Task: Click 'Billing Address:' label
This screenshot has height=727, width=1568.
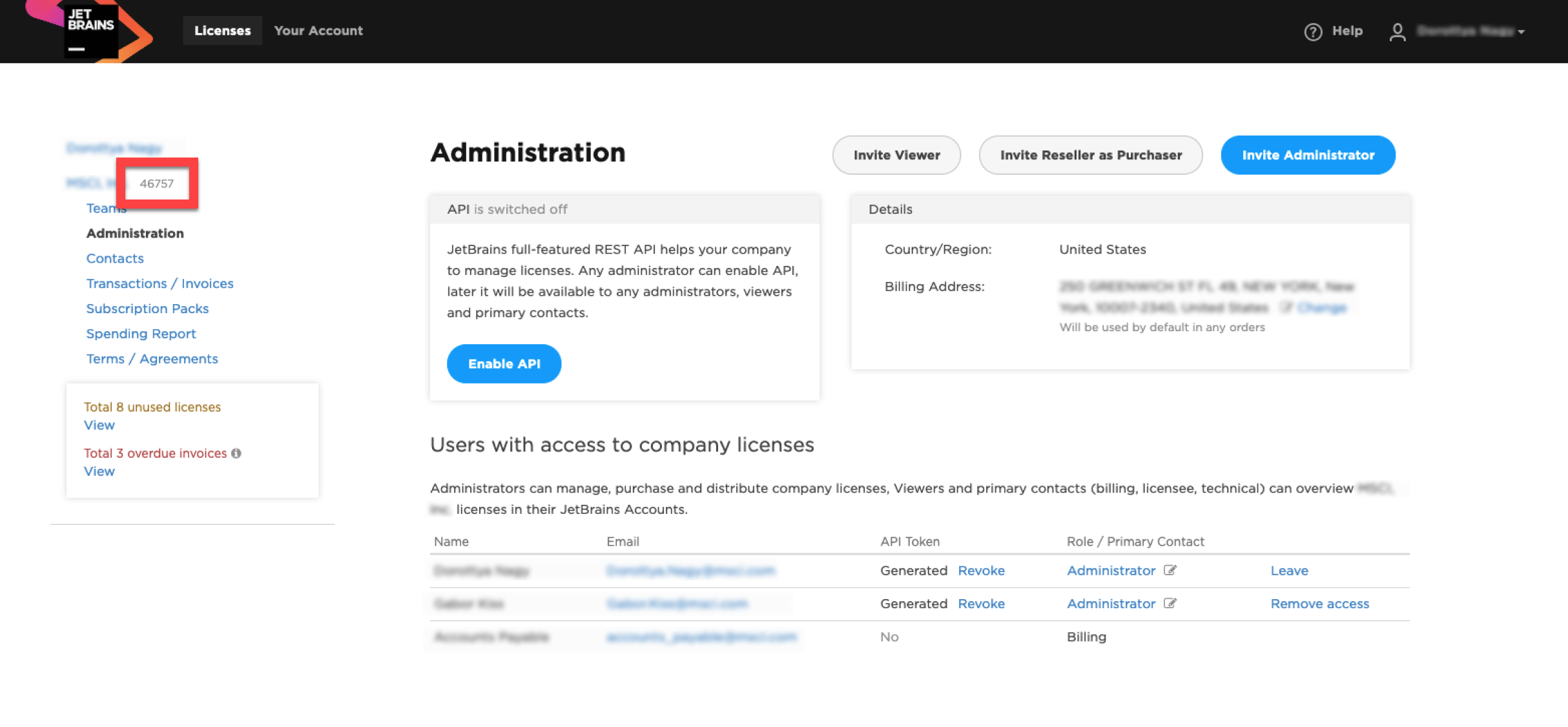Action: click(x=934, y=287)
